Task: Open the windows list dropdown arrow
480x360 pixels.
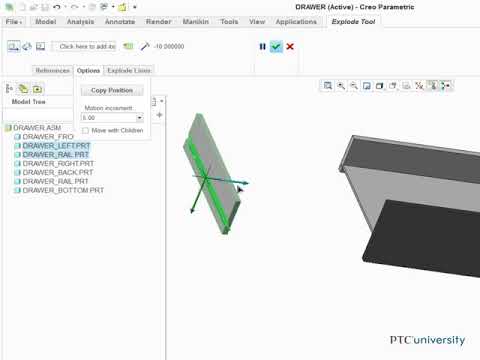Action: pos(113,7)
